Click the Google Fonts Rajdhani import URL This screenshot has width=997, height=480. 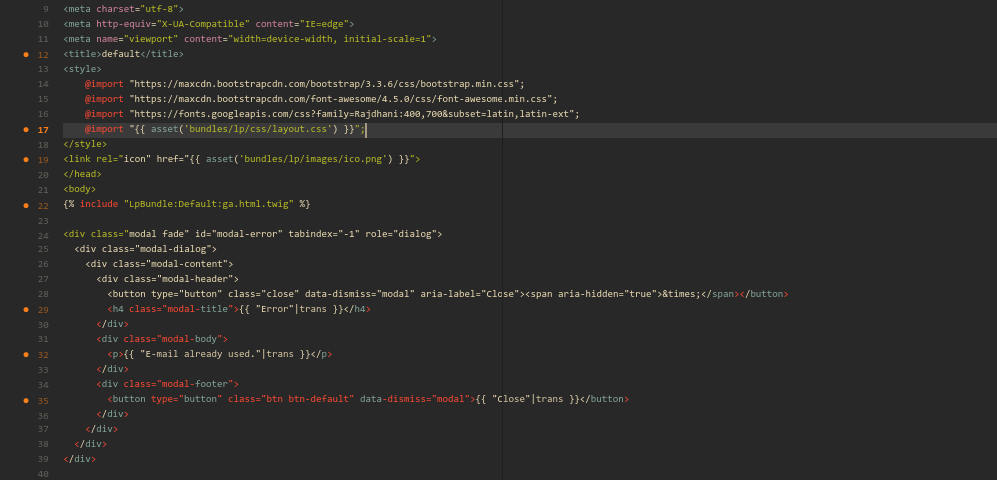pyautogui.click(x=354, y=114)
